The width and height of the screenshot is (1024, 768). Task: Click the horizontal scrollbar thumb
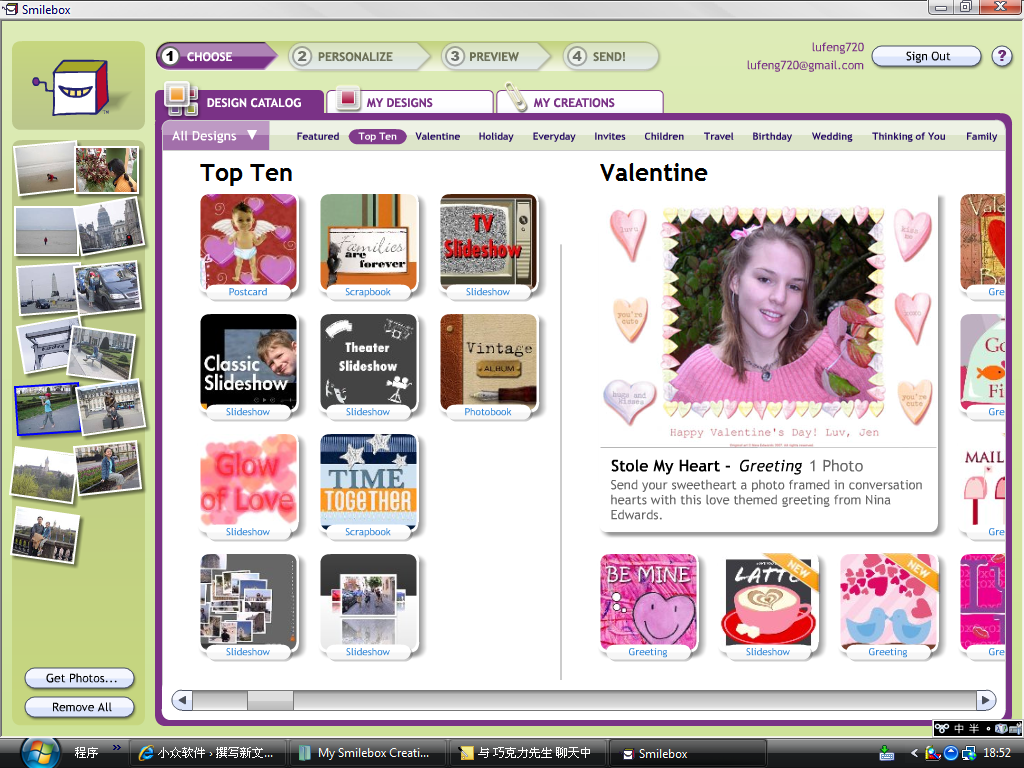pos(270,700)
